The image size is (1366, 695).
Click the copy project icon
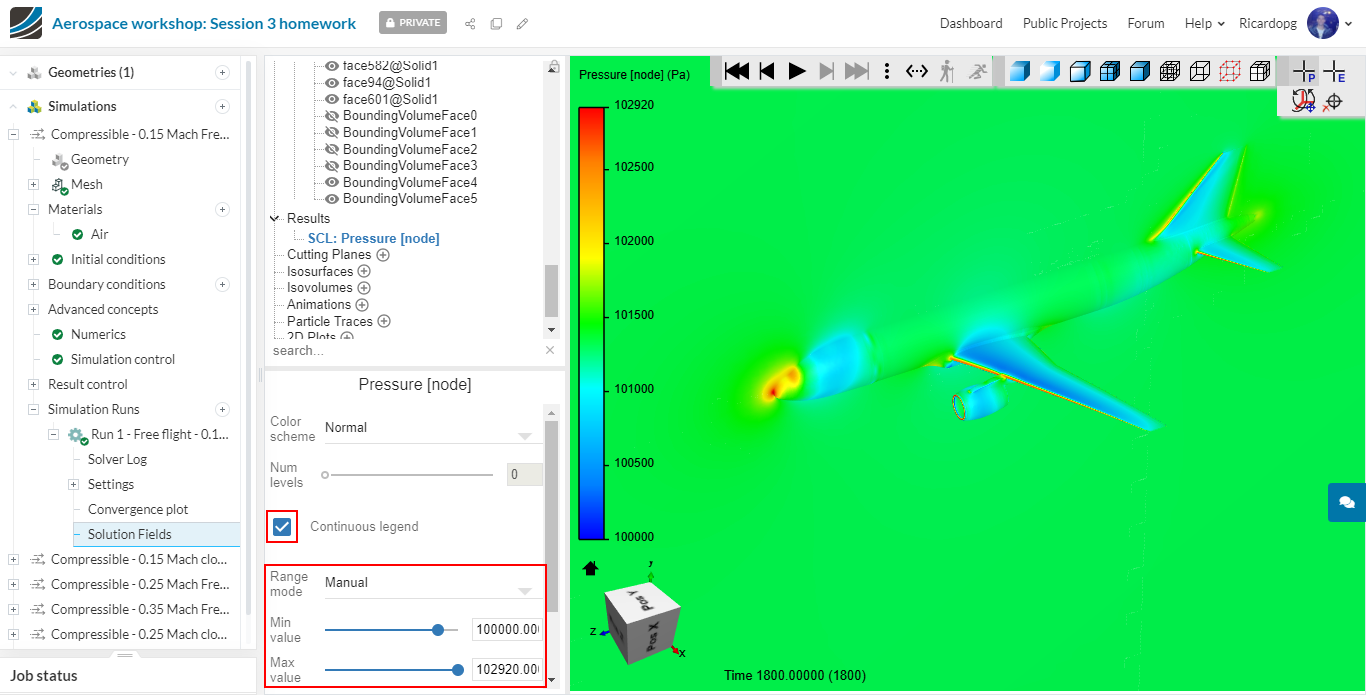click(x=496, y=23)
